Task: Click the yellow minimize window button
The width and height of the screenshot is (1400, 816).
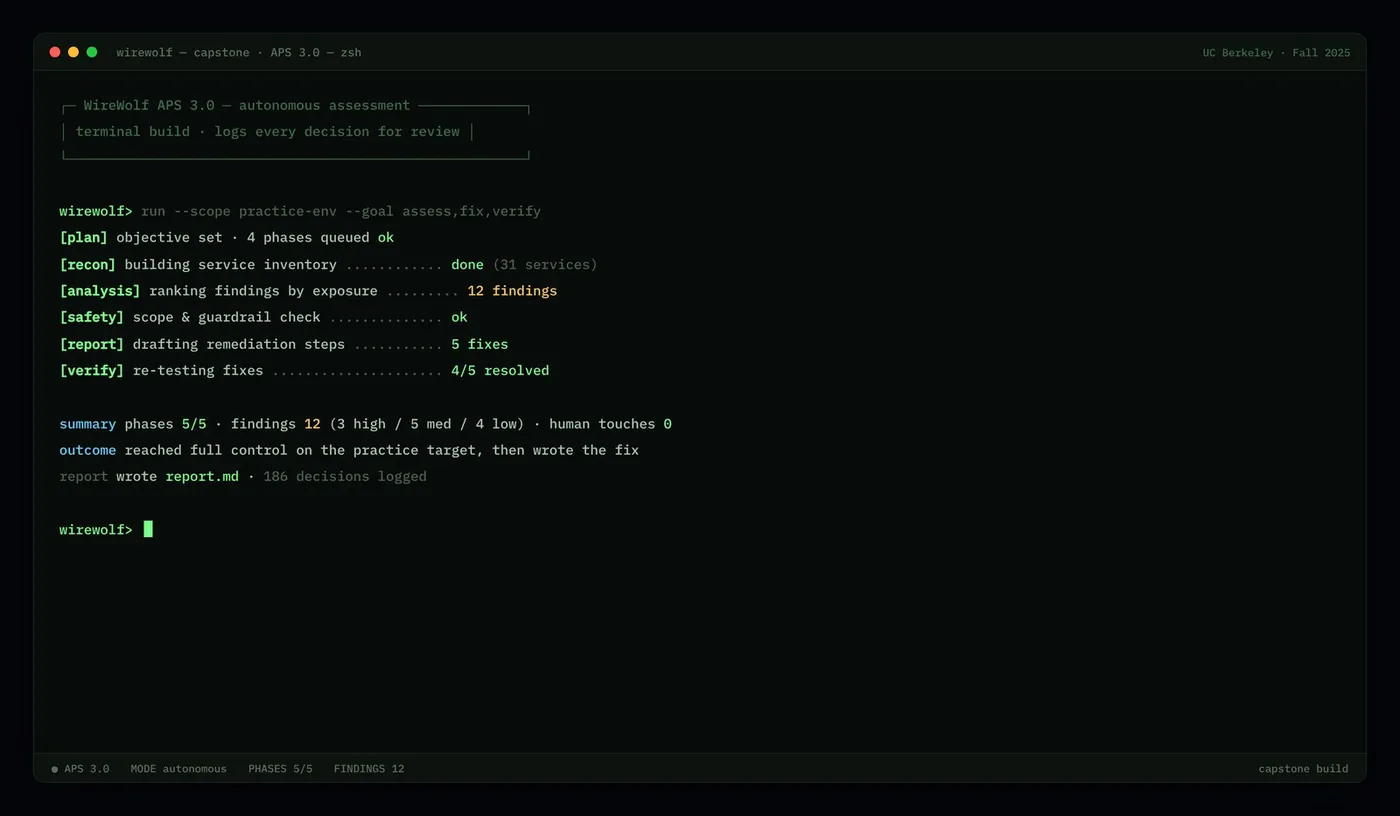Action: (x=73, y=52)
